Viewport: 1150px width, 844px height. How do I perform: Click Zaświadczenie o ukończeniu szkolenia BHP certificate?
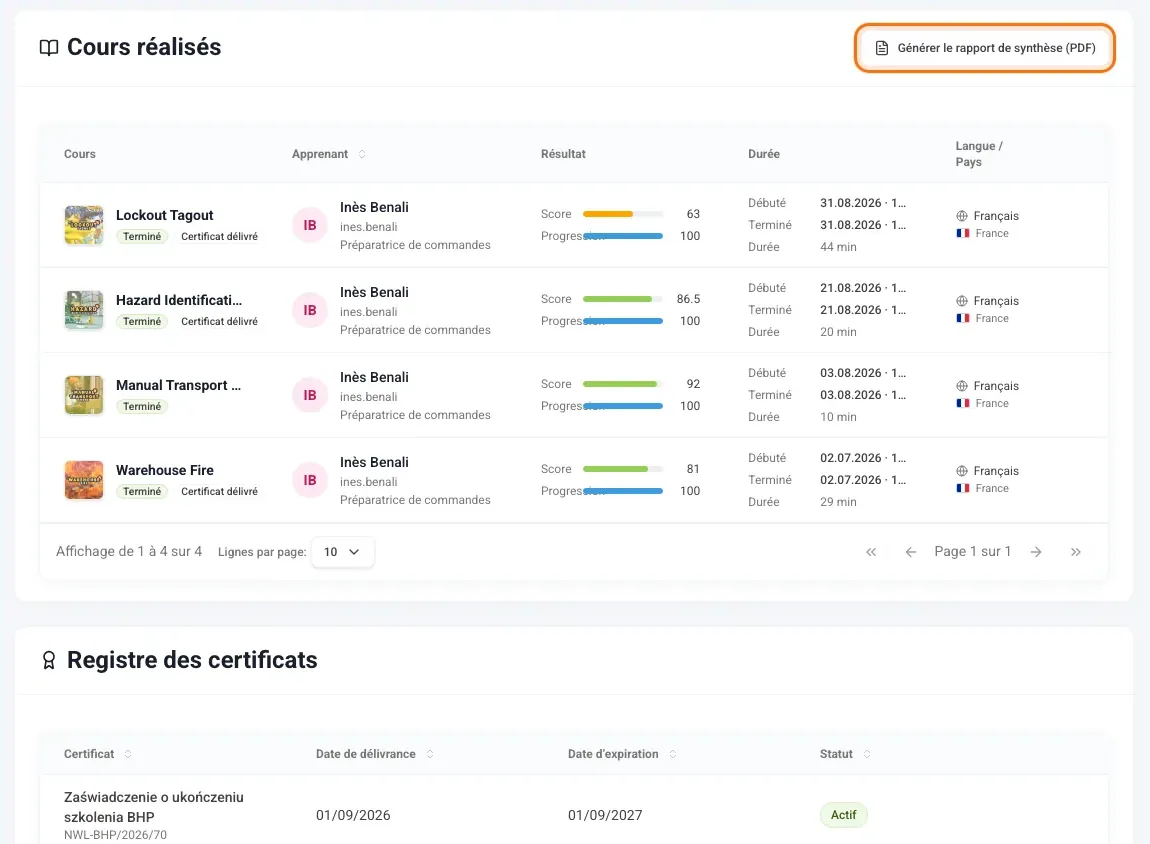[x=153, y=807]
